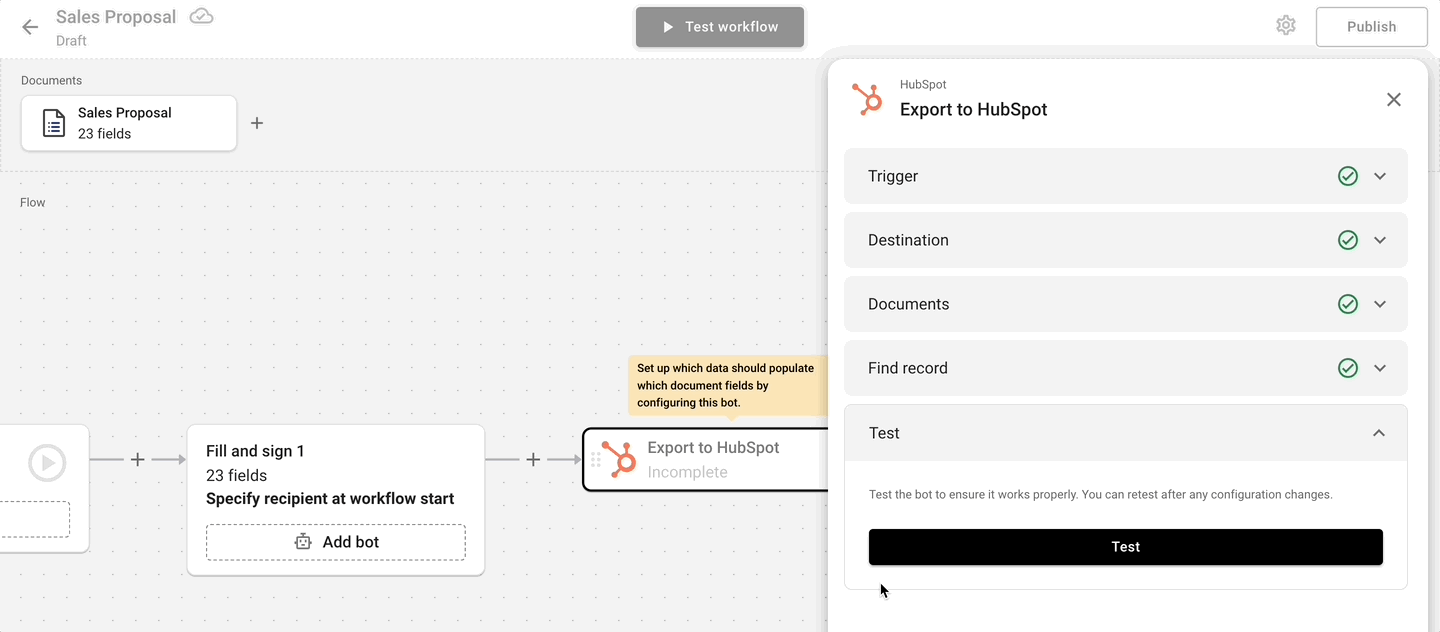This screenshot has width=1440, height=632.
Task: Run the Test workflow
Action: tap(719, 27)
